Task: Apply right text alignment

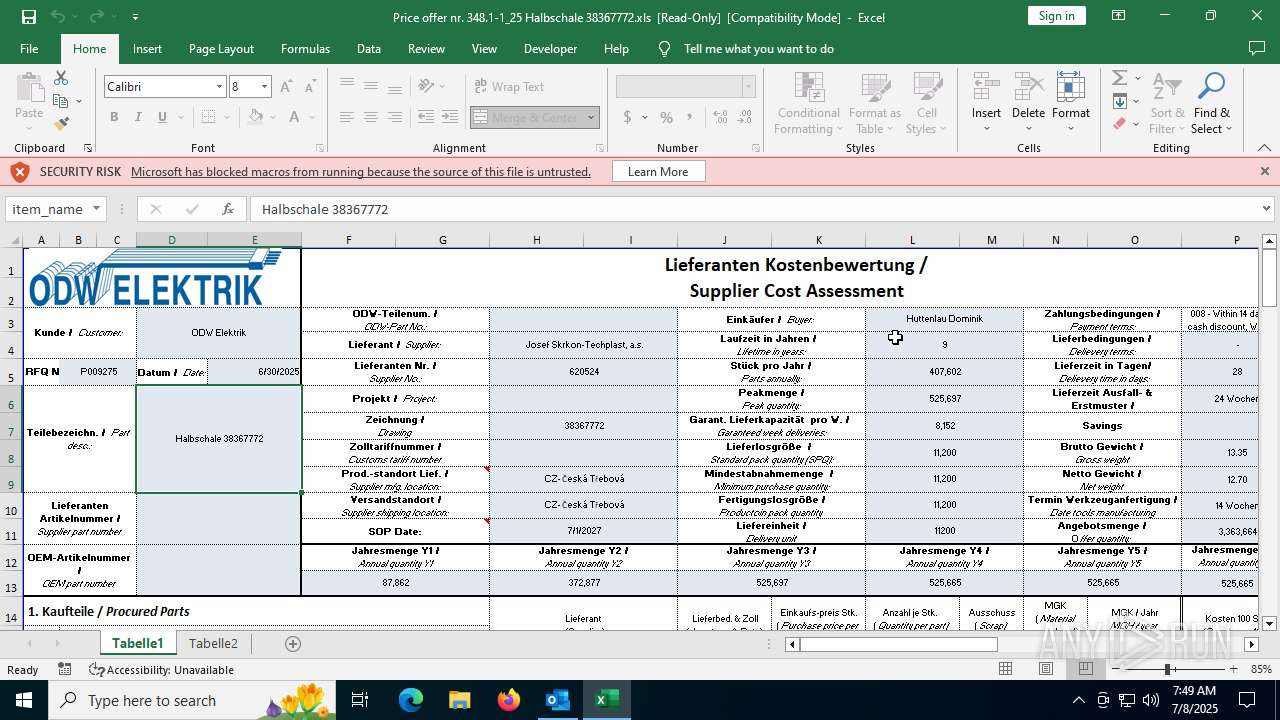Action: pyautogui.click(x=394, y=117)
